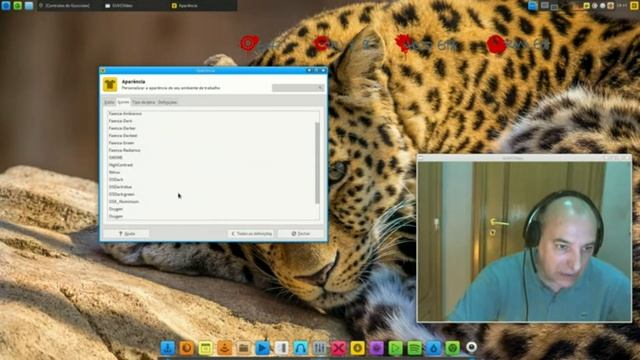
Task: Click the light-blue third icon in the top panel
Action: click(x=29, y=5)
